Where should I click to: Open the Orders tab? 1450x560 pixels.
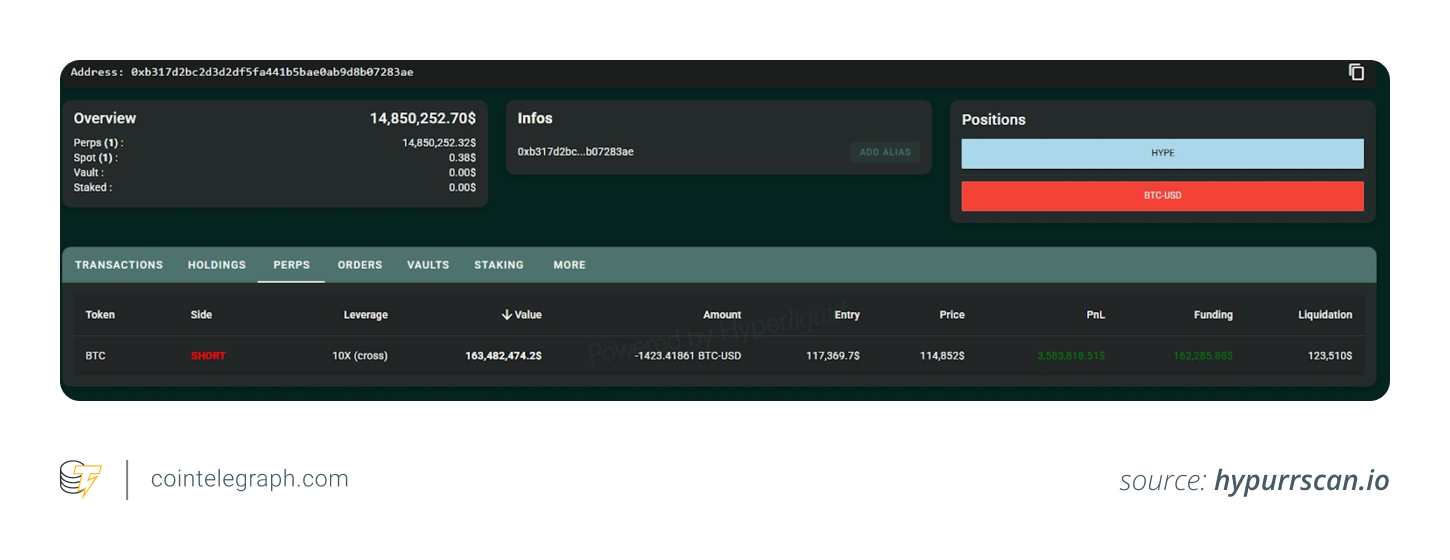point(360,265)
